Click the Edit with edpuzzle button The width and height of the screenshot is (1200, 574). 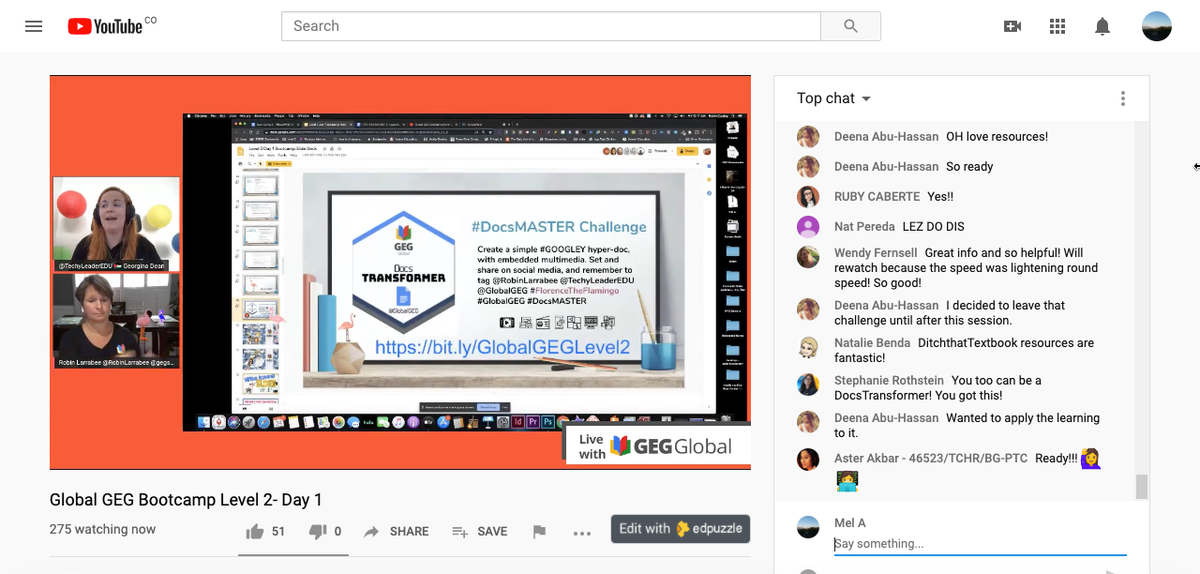pyautogui.click(x=680, y=528)
